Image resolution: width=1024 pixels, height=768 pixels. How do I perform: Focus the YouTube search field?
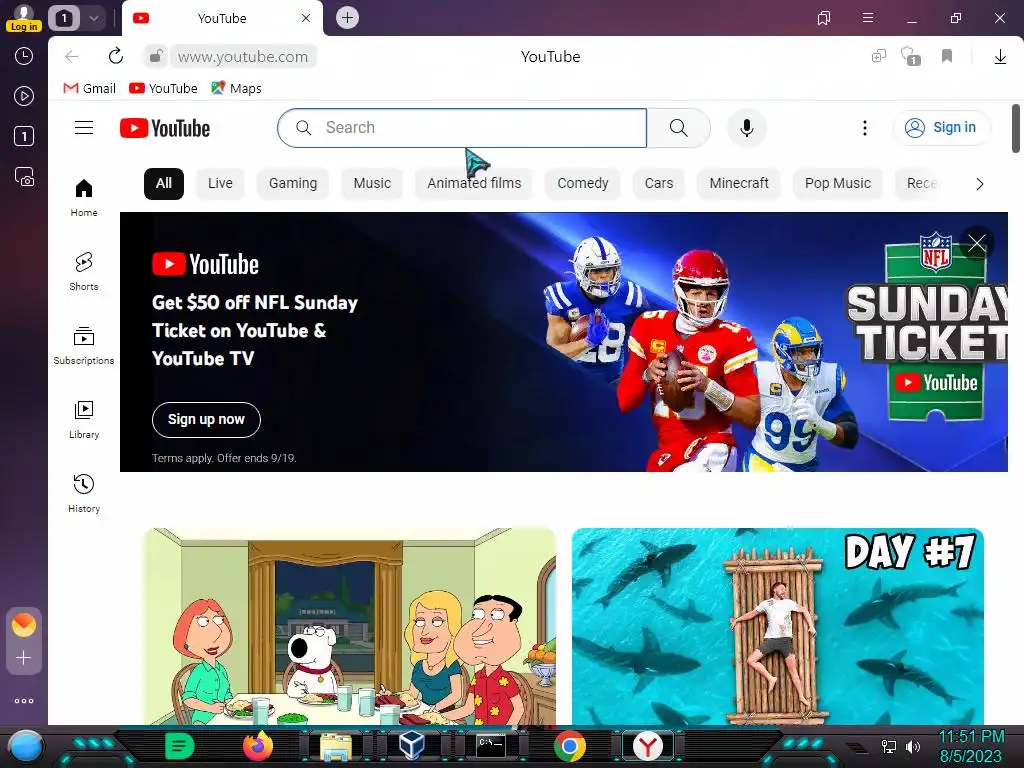tap(462, 128)
